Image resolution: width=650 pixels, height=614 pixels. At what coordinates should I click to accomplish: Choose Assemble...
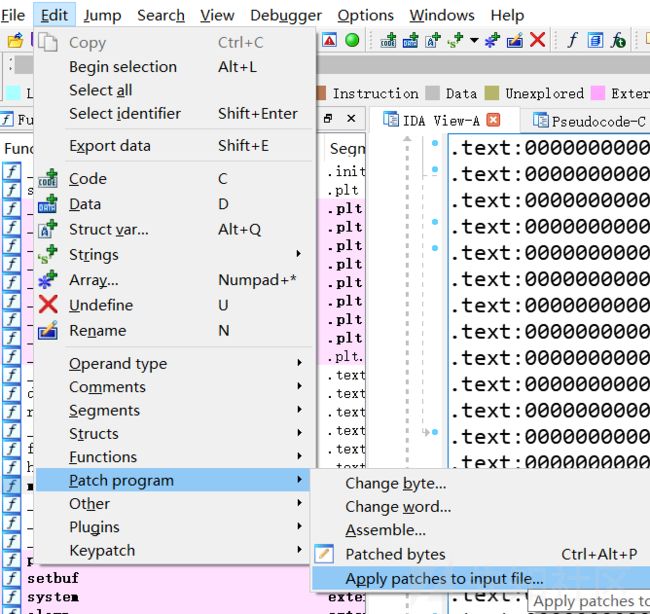click(x=481, y=530)
